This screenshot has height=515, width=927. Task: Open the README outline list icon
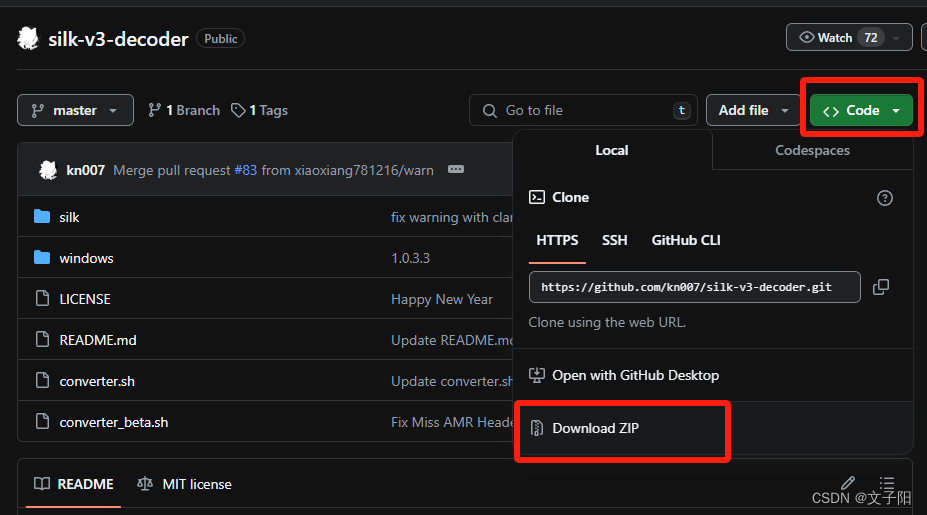click(x=887, y=483)
